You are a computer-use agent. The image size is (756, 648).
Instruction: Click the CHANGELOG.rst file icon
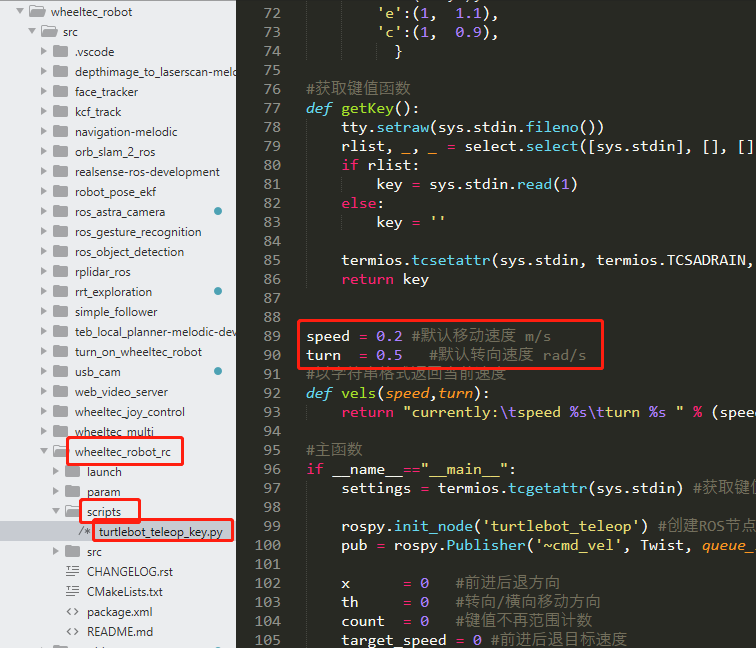[72, 572]
